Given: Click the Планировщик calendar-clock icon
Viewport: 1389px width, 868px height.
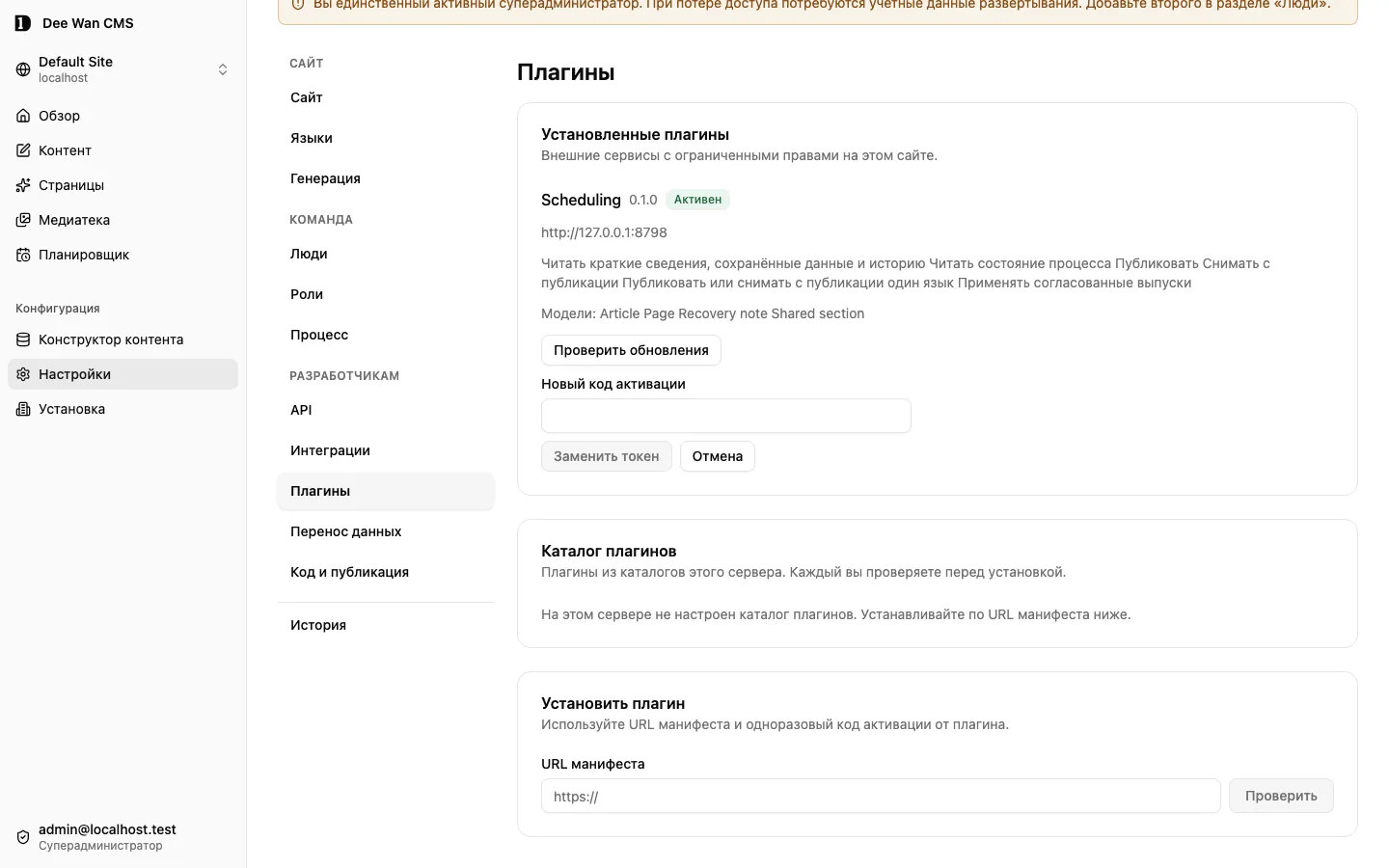Looking at the screenshot, I should click(x=23, y=255).
